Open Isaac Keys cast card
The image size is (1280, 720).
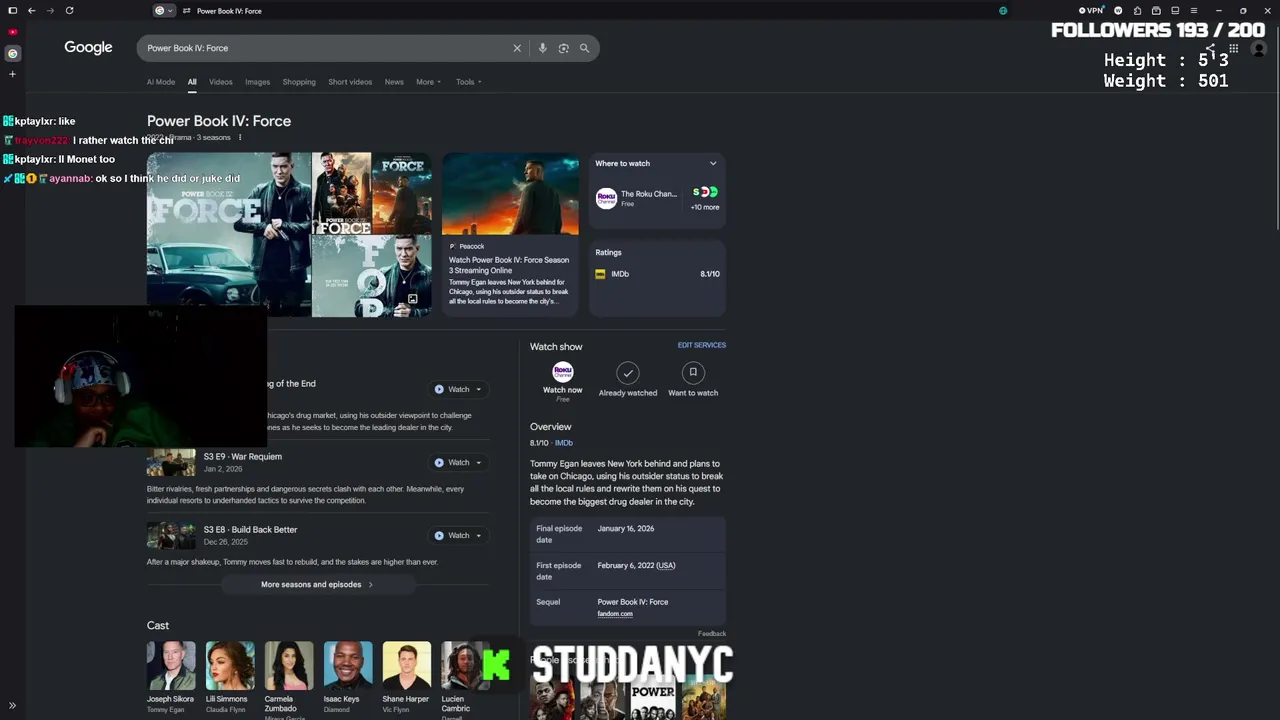pyautogui.click(x=348, y=678)
